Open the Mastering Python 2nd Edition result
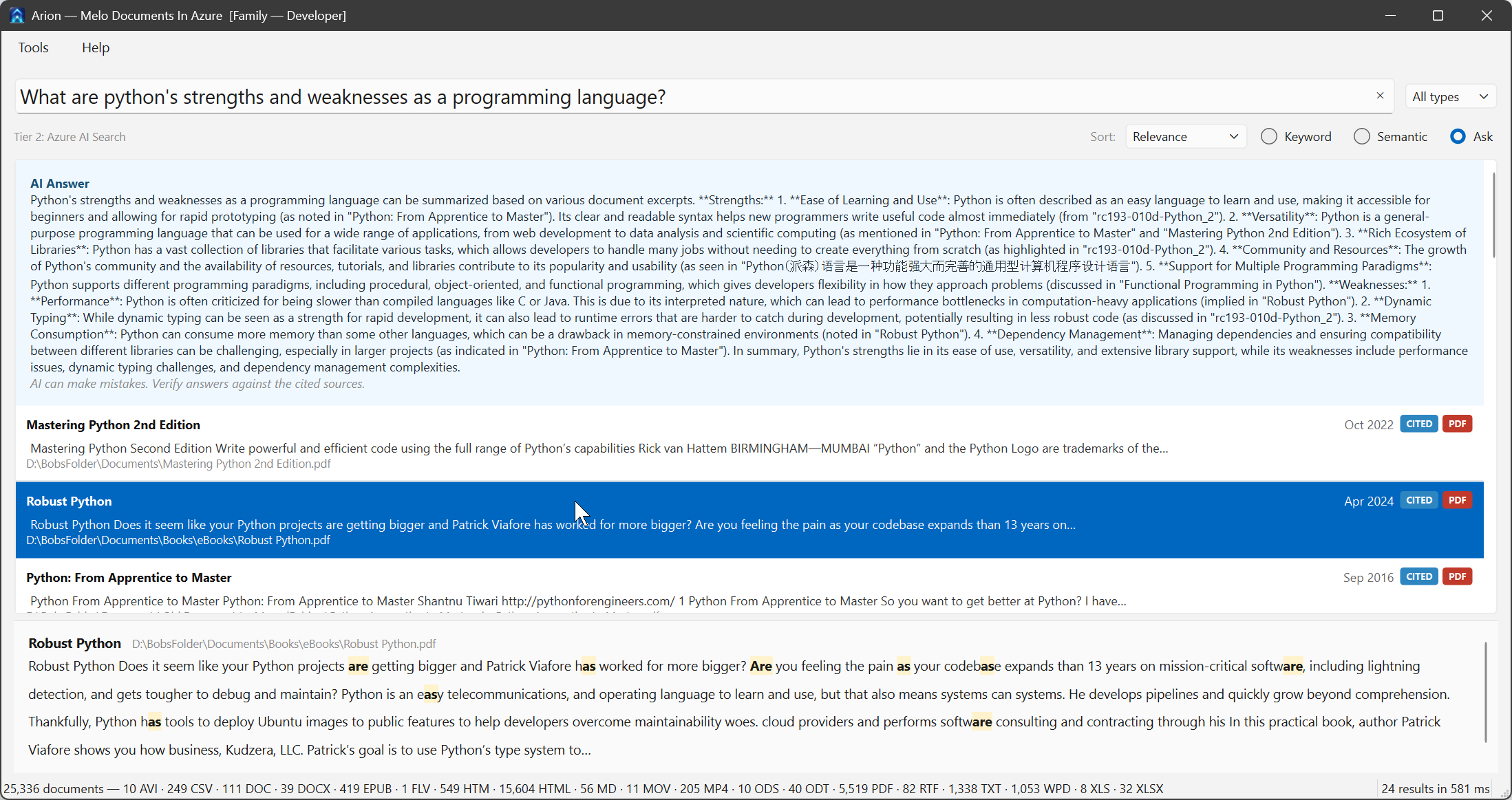Viewport: 1512px width, 800px height. tap(749, 443)
